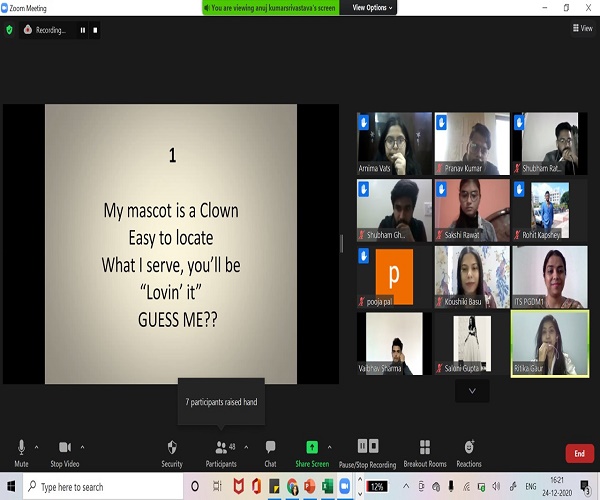Select Ritika Gaur highlighted video thumbnail
The width and height of the screenshot is (600, 500).
click(550, 344)
